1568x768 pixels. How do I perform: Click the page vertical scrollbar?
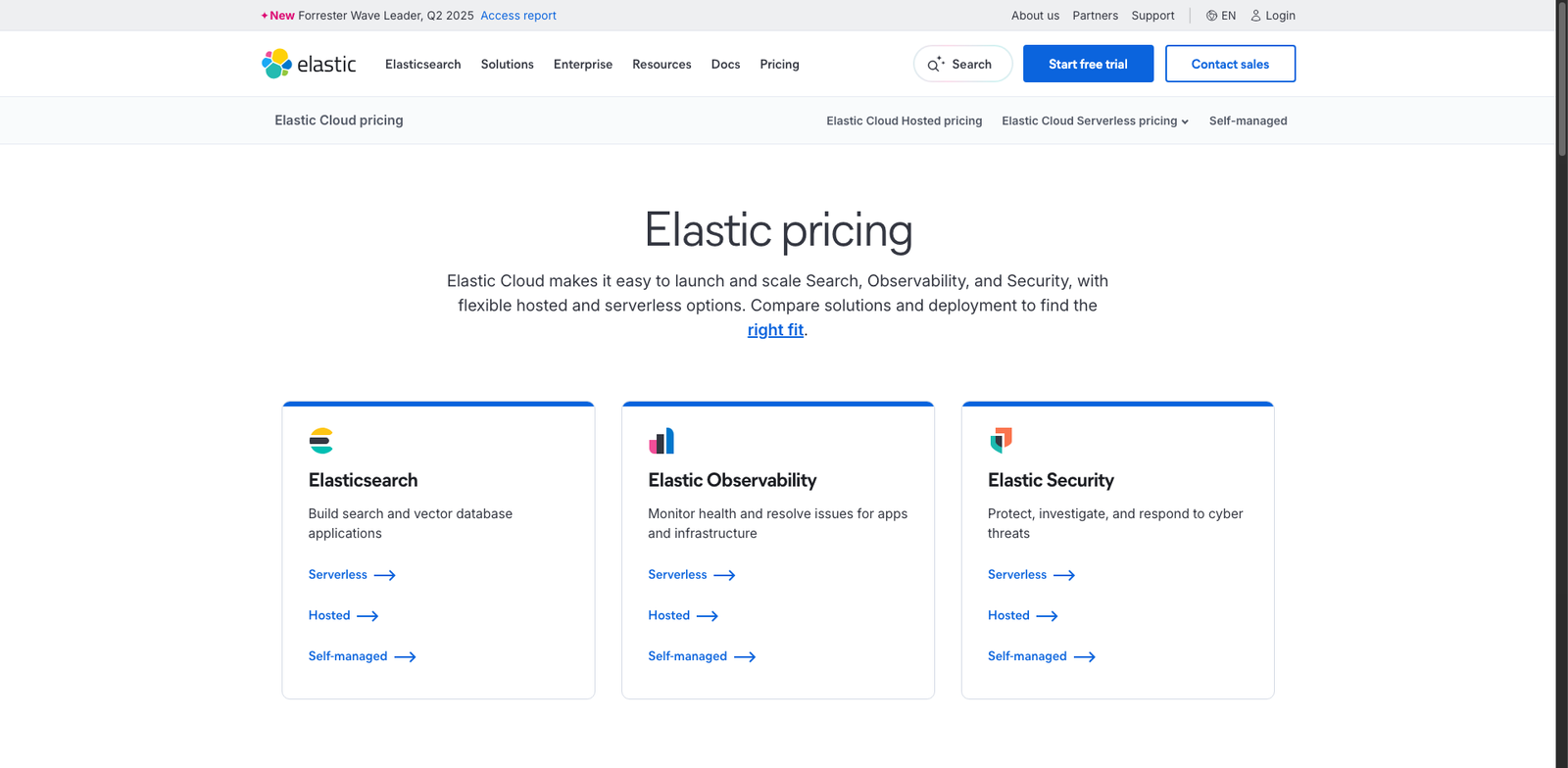pyautogui.click(x=1562, y=78)
